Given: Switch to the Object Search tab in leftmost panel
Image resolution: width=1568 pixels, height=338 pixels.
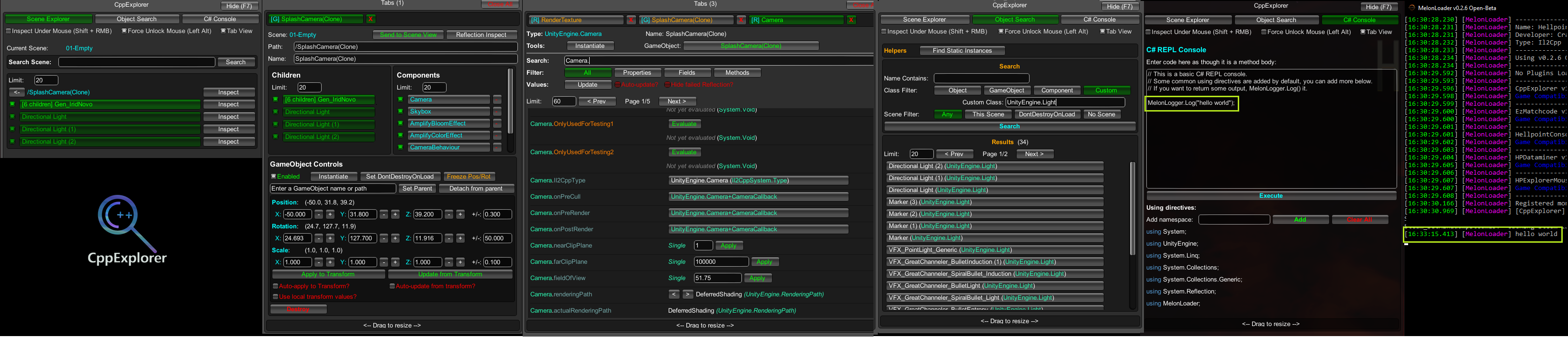Looking at the screenshot, I should 136,20.
